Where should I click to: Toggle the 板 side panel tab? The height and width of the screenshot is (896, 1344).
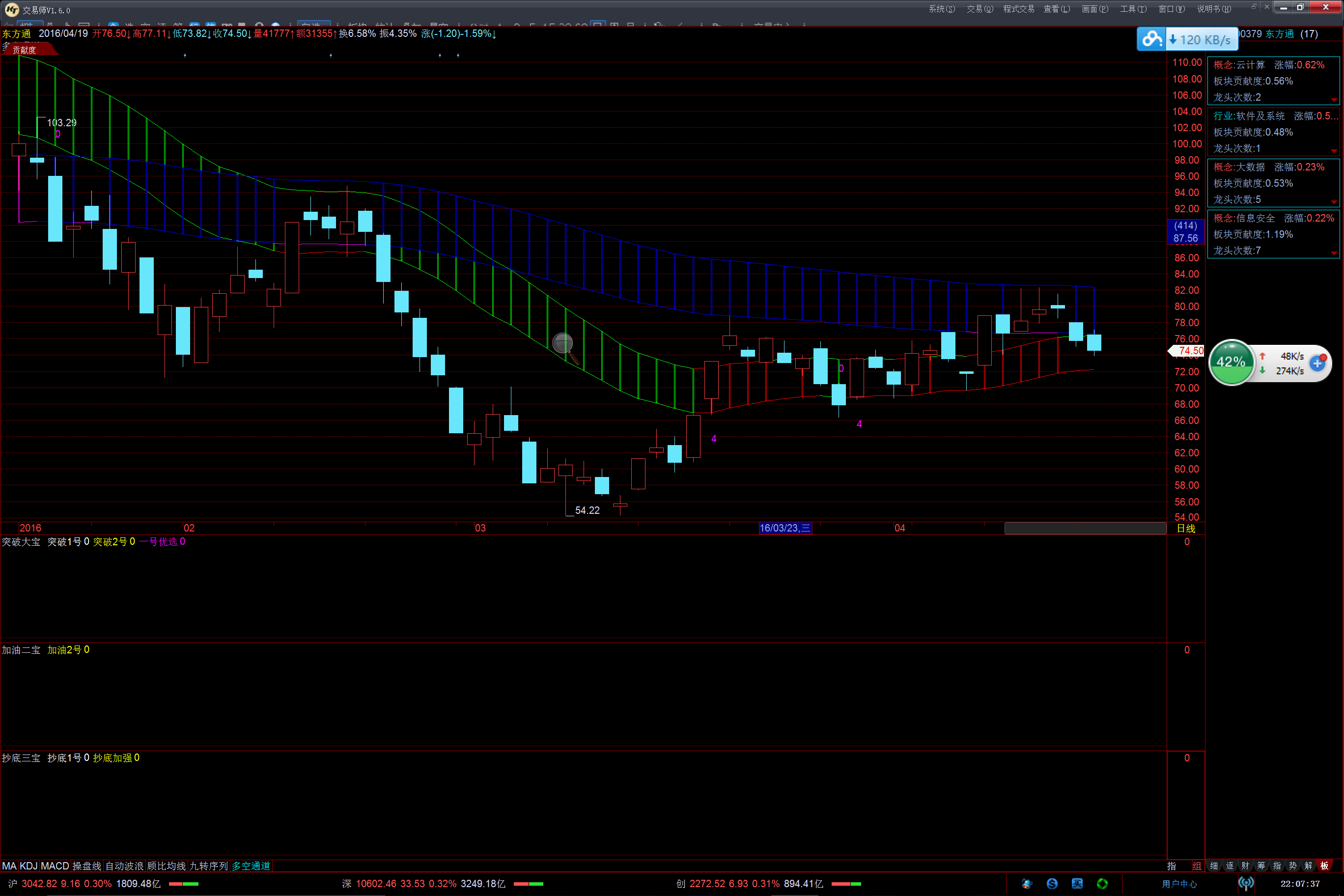point(1324,866)
